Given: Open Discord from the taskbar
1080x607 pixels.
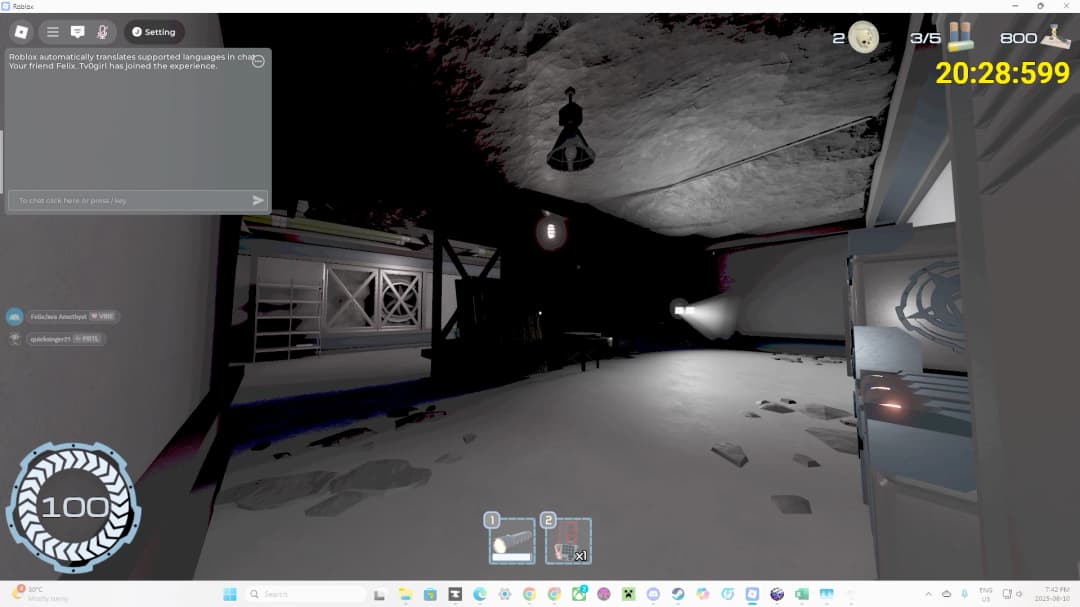Looking at the screenshot, I should [x=653, y=594].
